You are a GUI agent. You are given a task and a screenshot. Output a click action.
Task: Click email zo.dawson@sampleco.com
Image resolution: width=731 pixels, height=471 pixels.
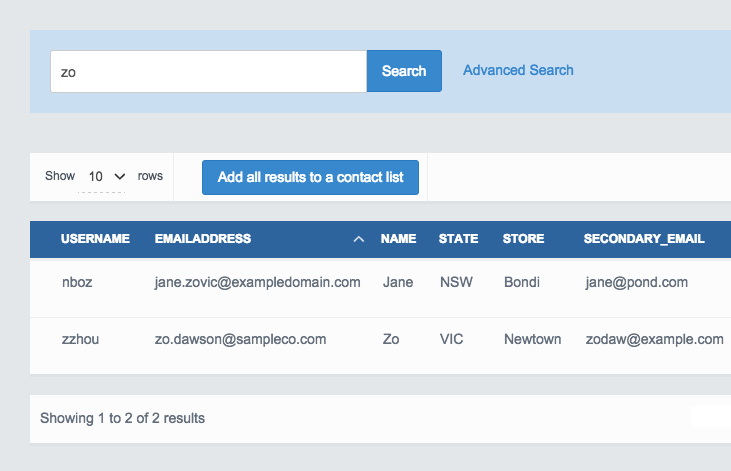tap(240, 339)
